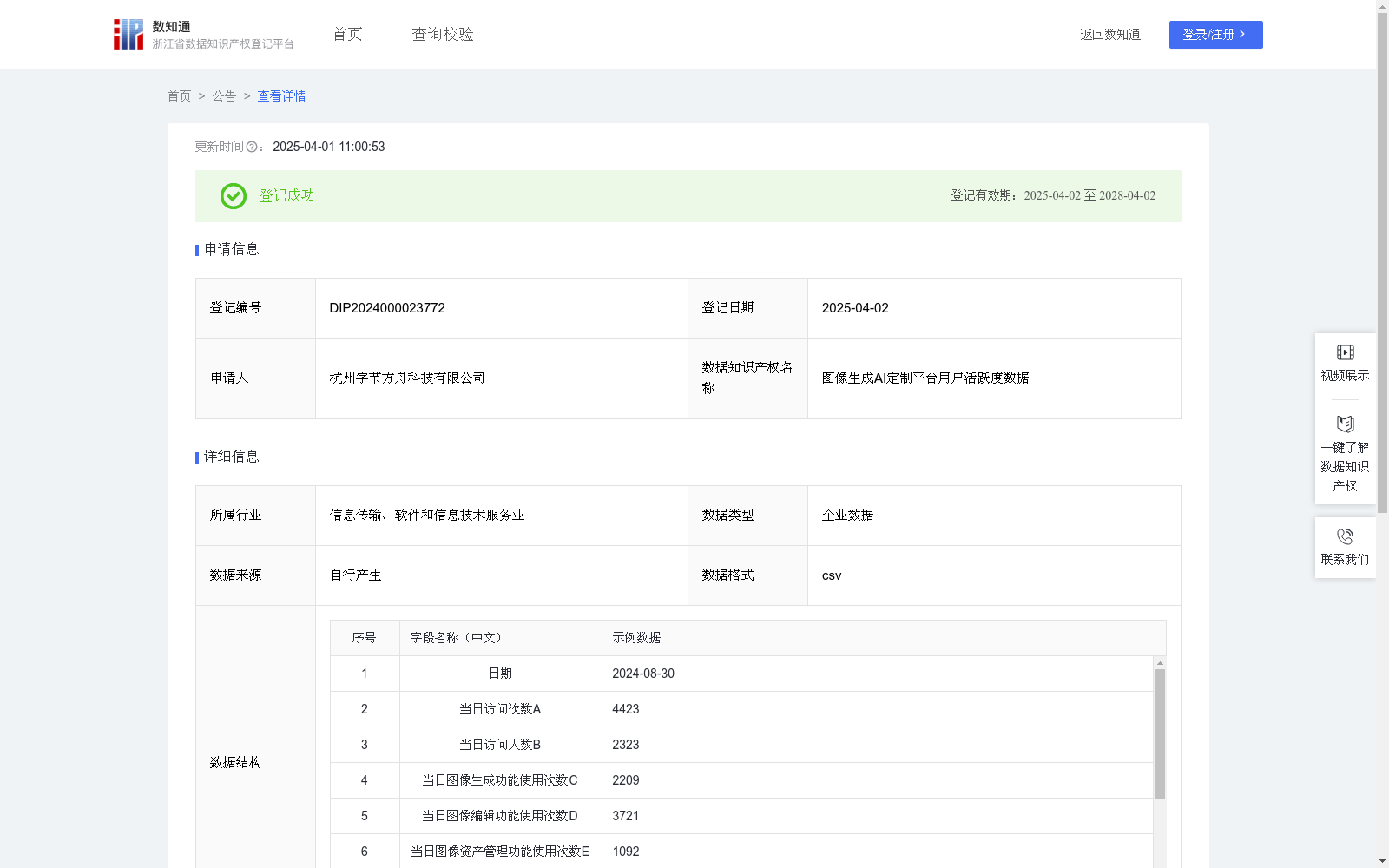1389x868 pixels.
Task: Click 信息传输、软件和信息技术服务业 industry value
Action: point(427,515)
